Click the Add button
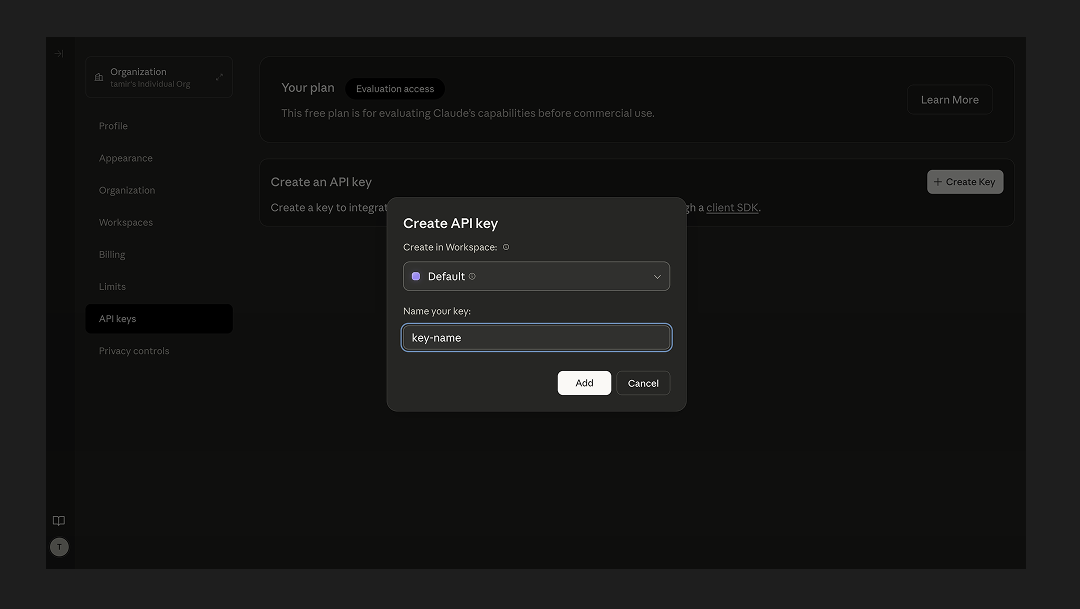The height and width of the screenshot is (609, 1080). coord(584,383)
